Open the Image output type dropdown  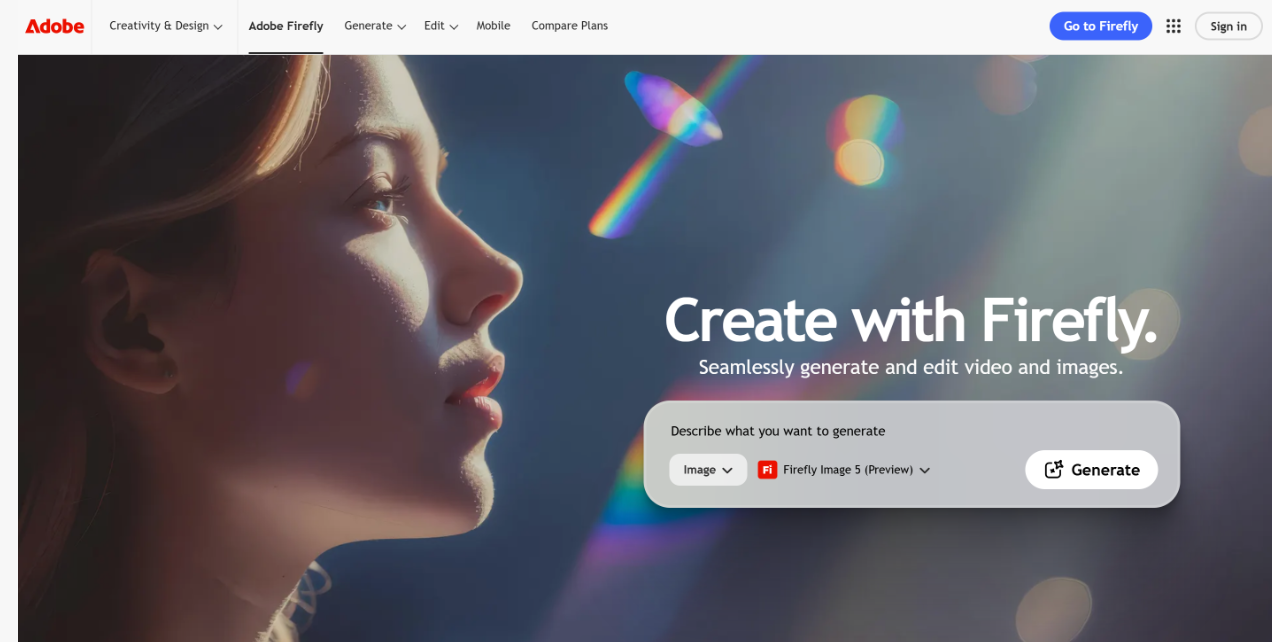click(x=708, y=469)
